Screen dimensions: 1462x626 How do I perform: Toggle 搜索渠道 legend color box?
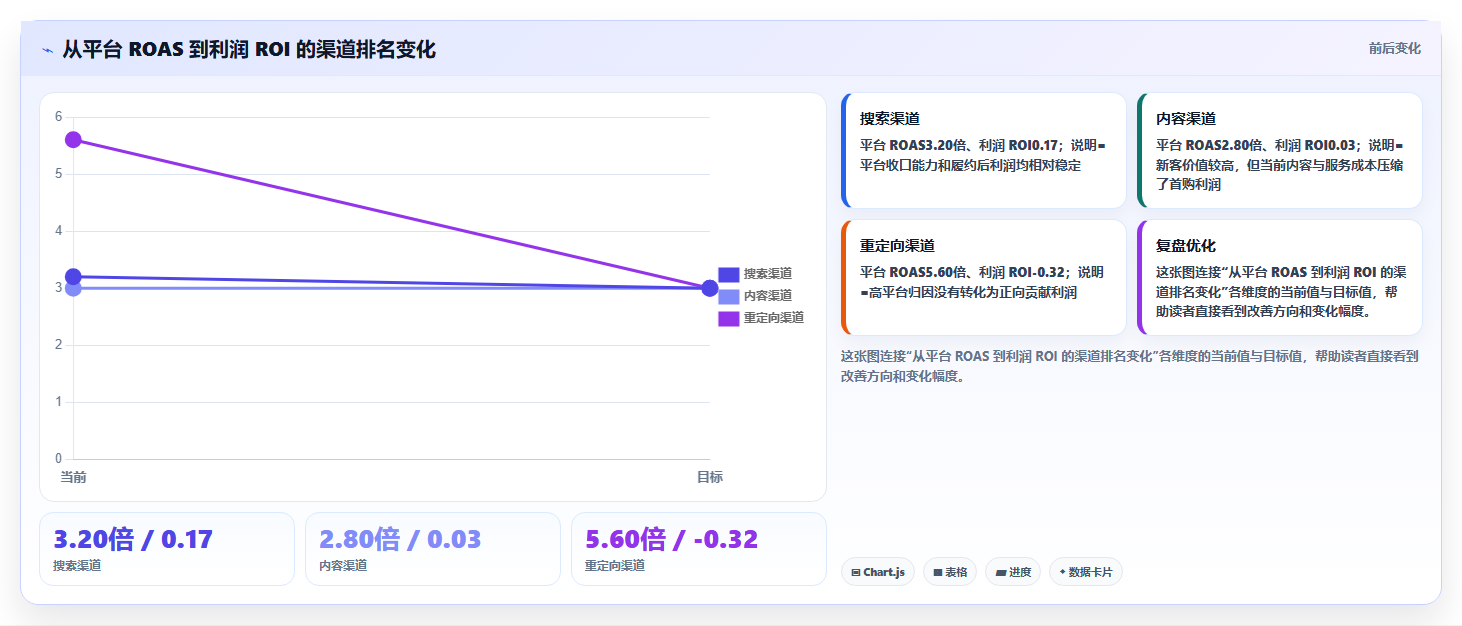728,274
